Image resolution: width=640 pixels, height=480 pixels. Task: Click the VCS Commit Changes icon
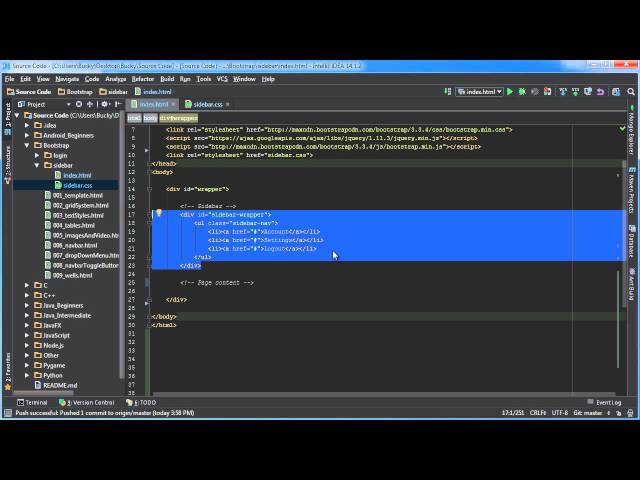click(576, 92)
